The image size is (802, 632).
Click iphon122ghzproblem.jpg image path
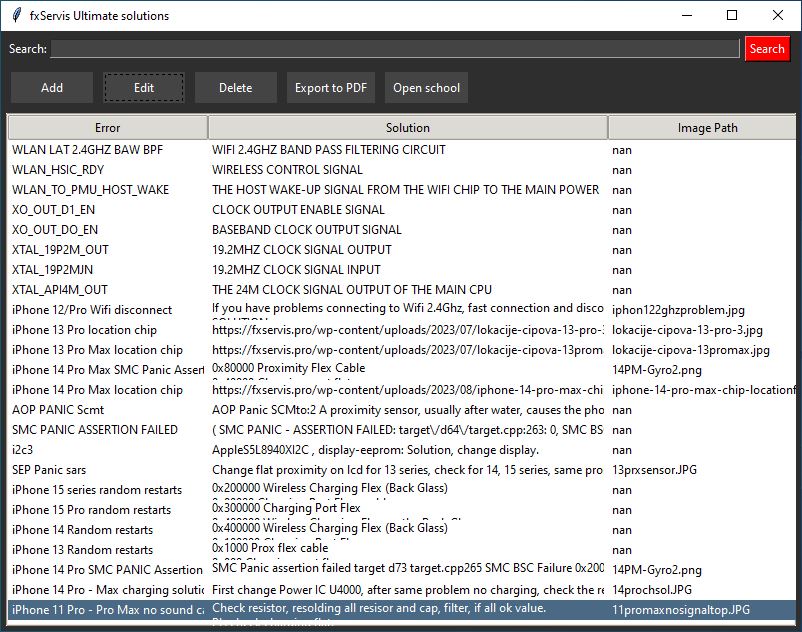(678, 310)
